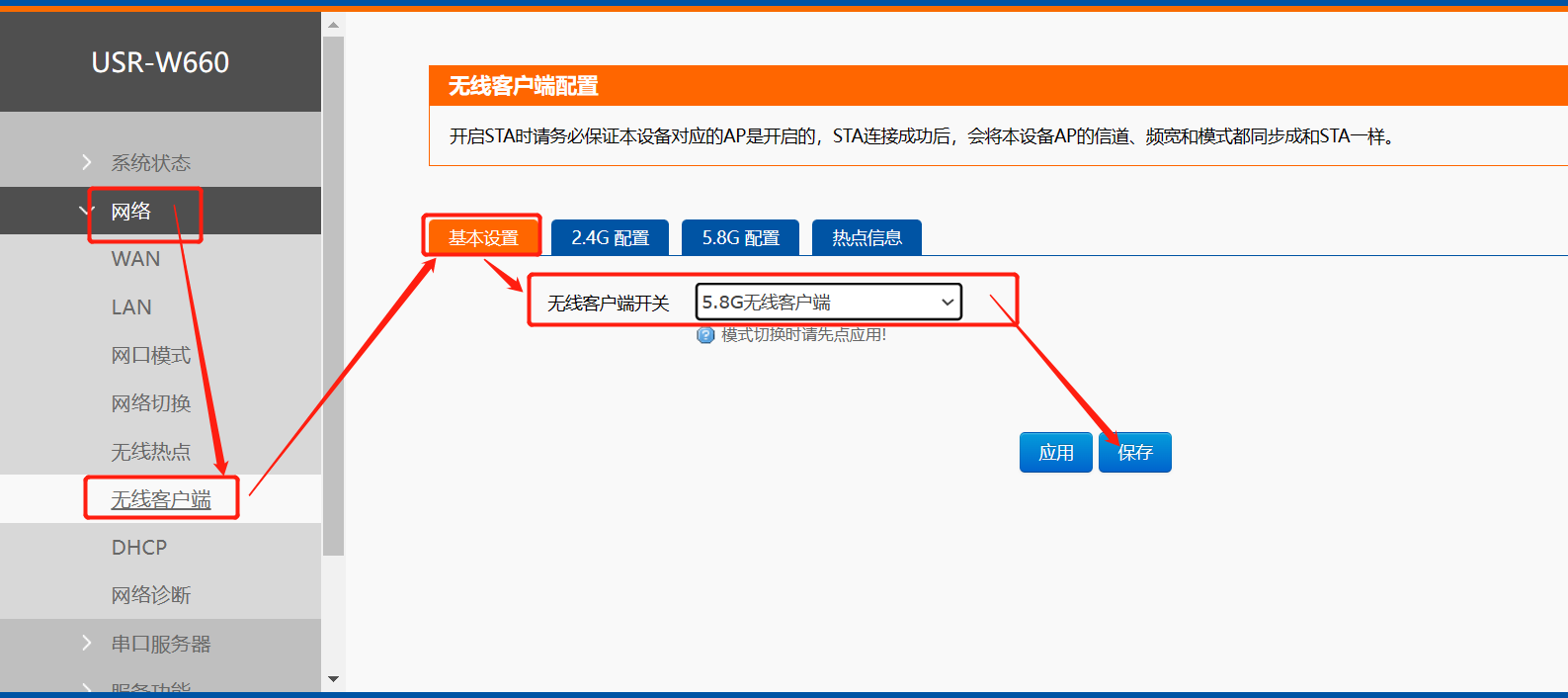Expand the 系统状态 menu chevron

click(87, 162)
